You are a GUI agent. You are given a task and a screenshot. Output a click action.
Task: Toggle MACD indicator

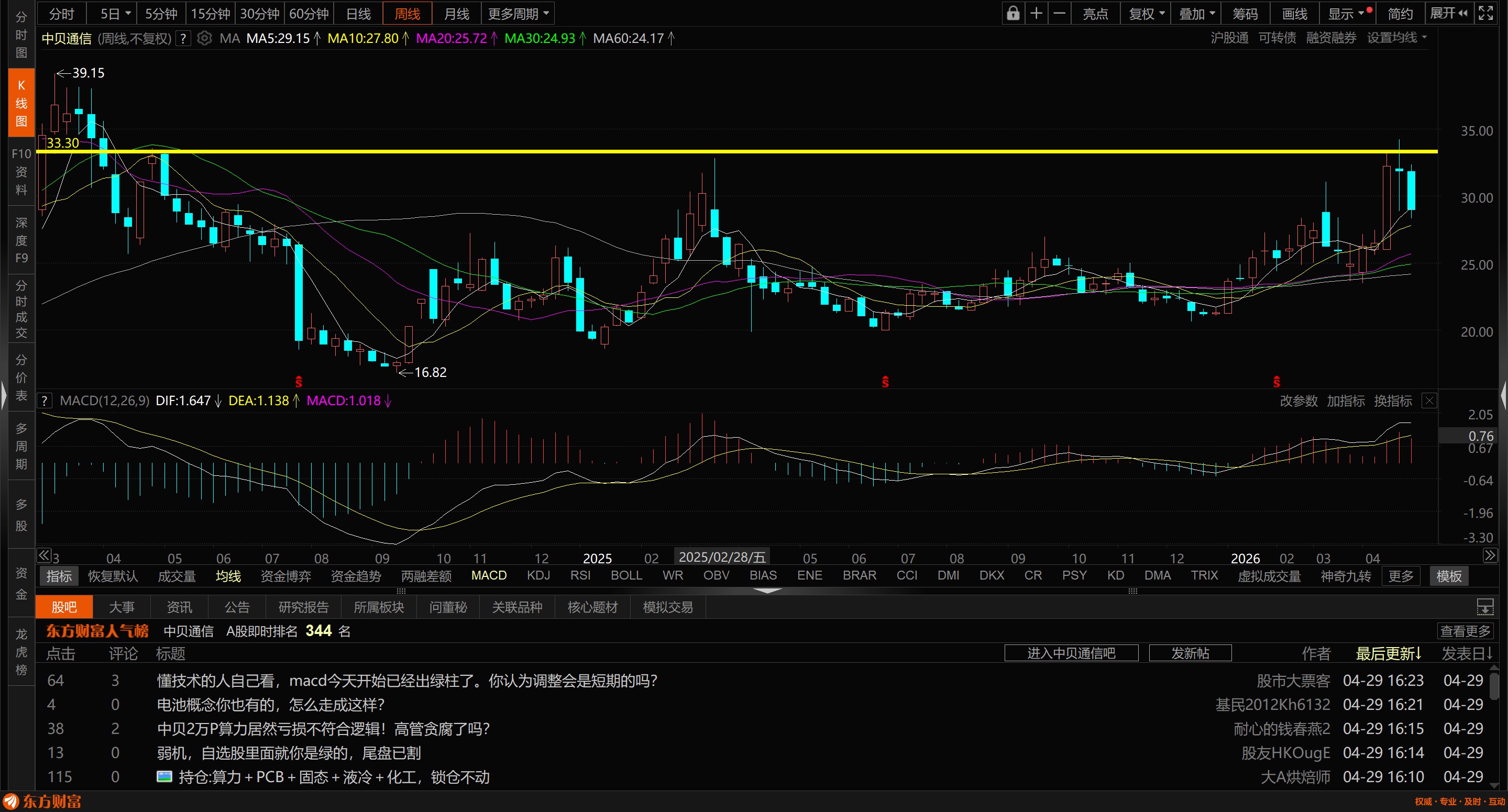489,576
